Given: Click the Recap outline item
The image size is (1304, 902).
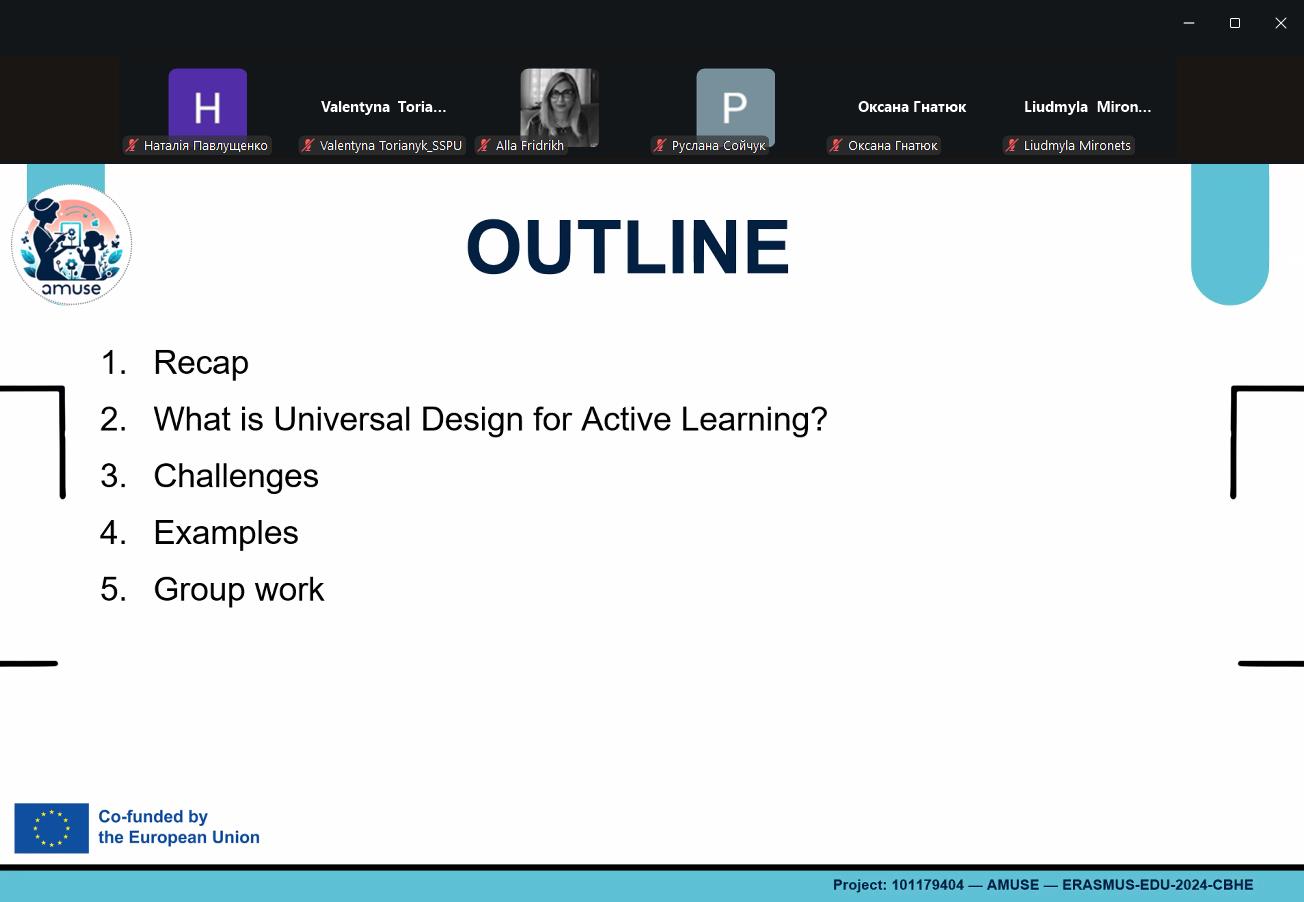Looking at the screenshot, I should click(x=200, y=362).
